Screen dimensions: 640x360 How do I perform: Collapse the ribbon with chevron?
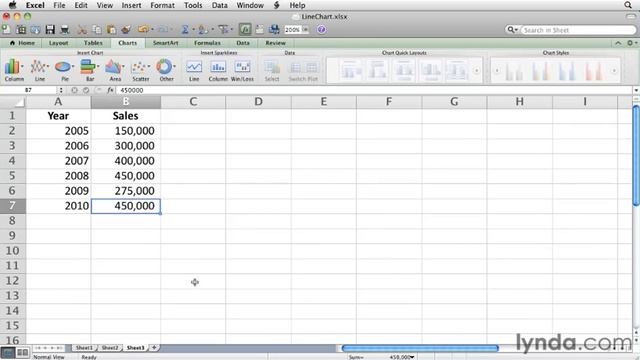point(618,43)
